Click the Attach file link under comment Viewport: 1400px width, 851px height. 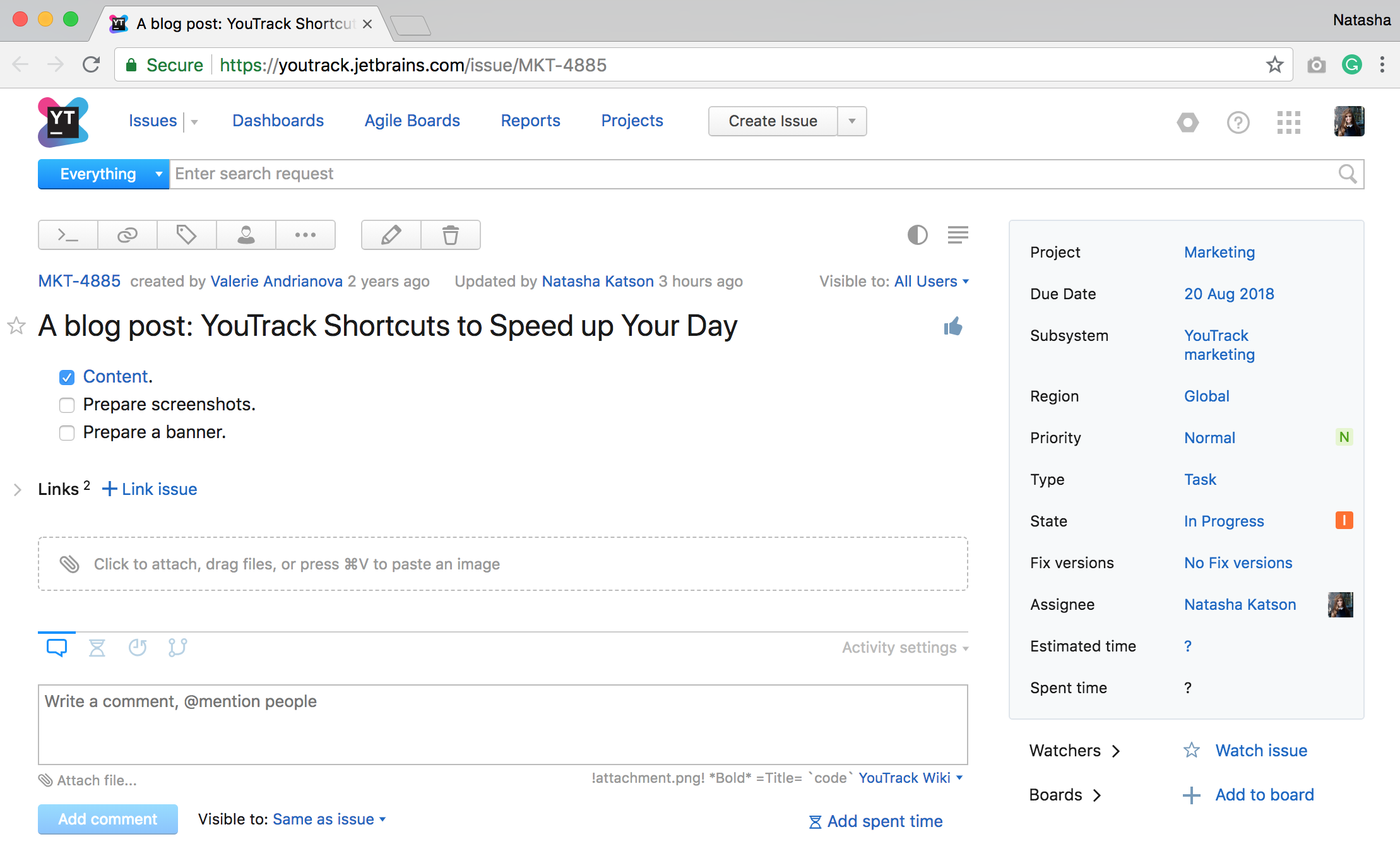pyautogui.click(x=88, y=781)
